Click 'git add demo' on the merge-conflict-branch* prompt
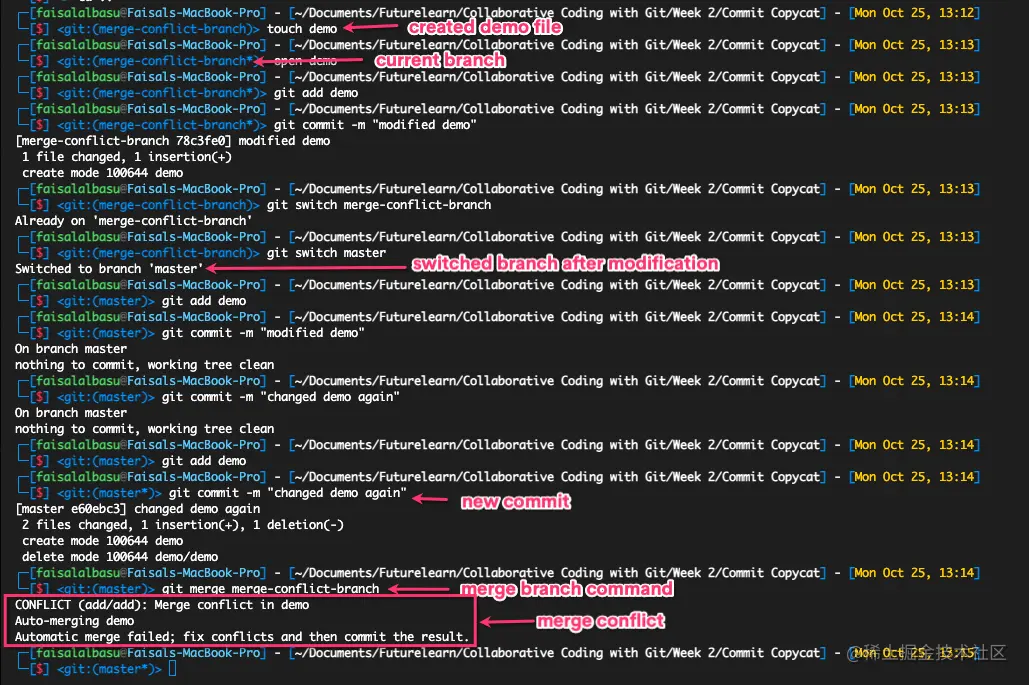The height and width of the screenshot is (685, 1029). (x=316, y=93)
